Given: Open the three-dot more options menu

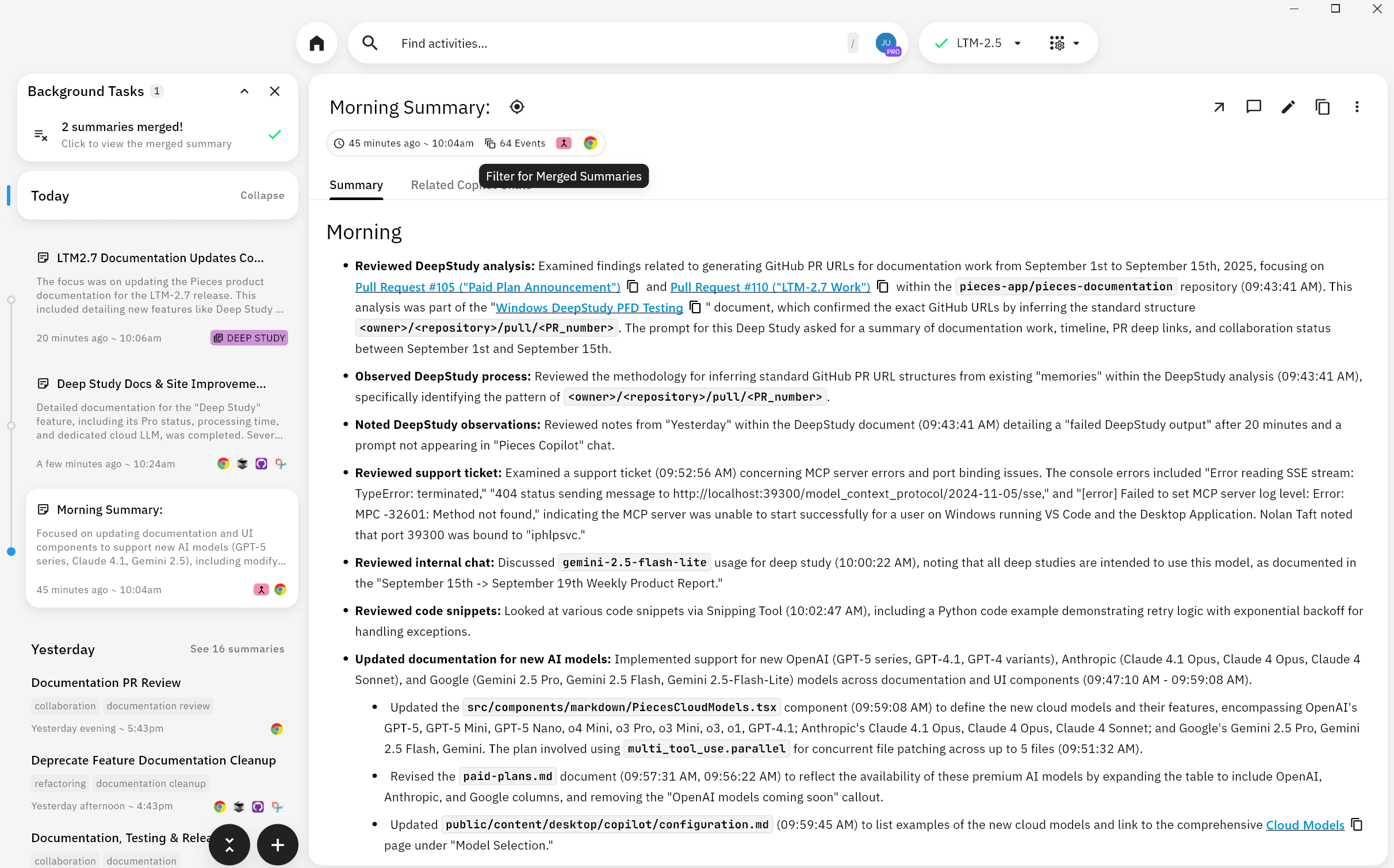Looking at the screenshot, I should pyautogui.click(x=1357, y=107).
